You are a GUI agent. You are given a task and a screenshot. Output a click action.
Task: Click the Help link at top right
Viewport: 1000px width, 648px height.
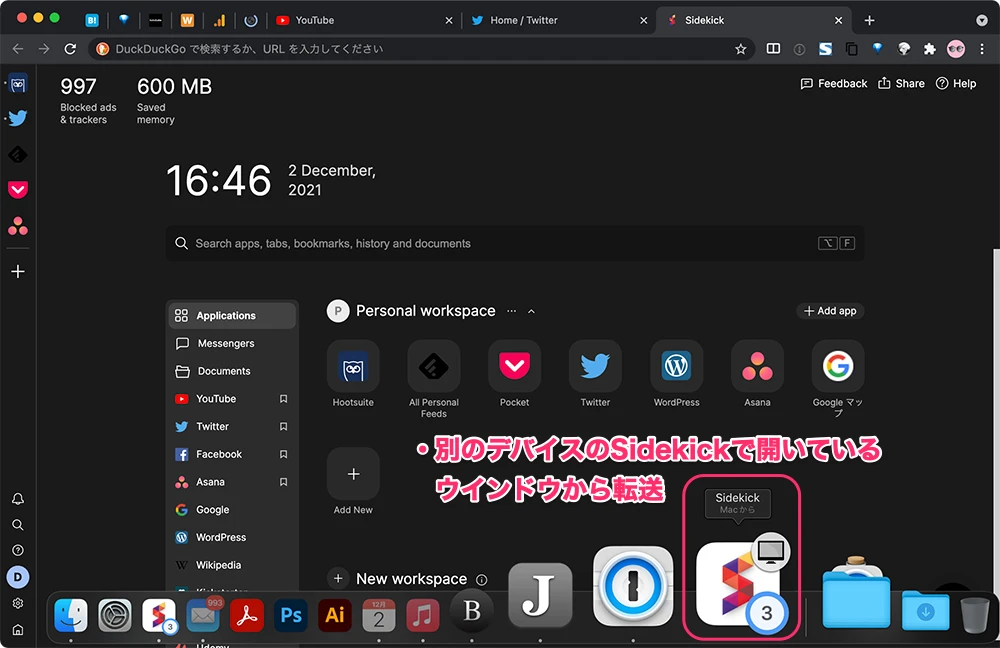(x=956, y=84)
